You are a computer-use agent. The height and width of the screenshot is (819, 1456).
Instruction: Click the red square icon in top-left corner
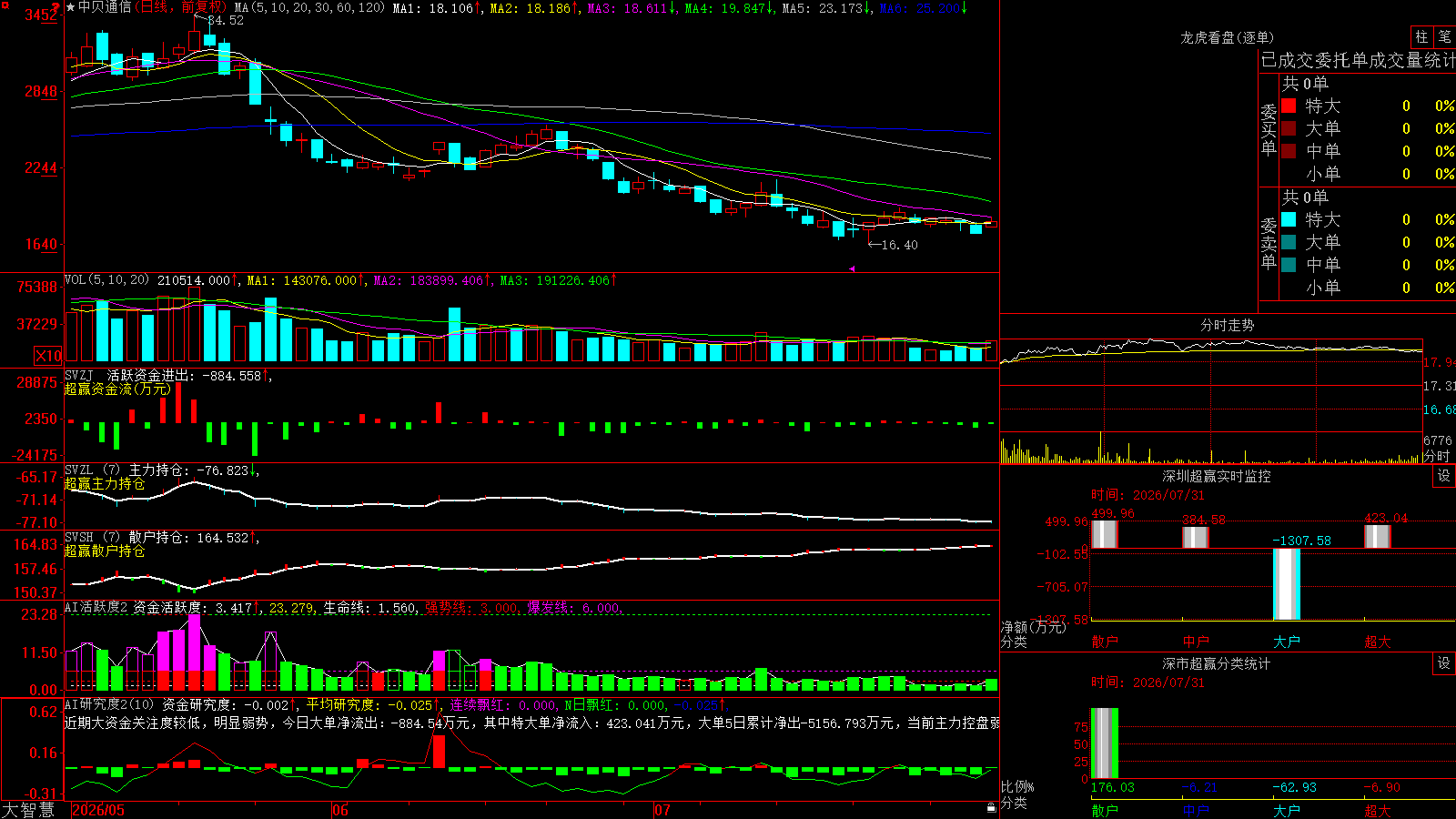tap(5, 5)
